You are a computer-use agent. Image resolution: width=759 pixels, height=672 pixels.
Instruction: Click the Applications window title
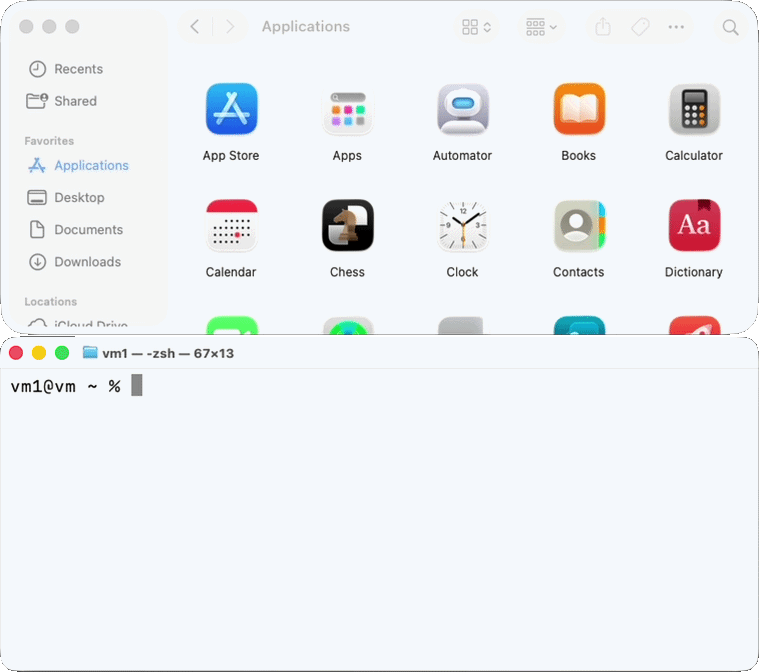tap(306, 27)
